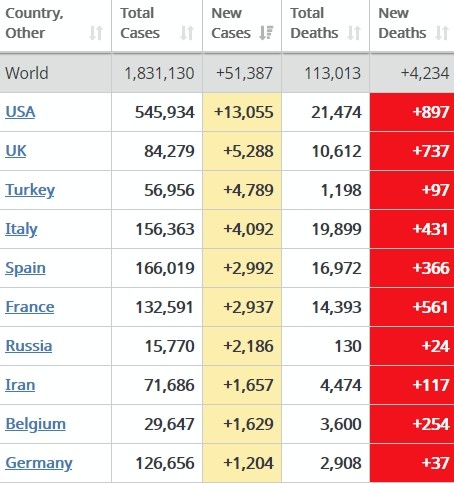Open the USA country link
This screenshot has height=483, width=454.
[20, 112]
